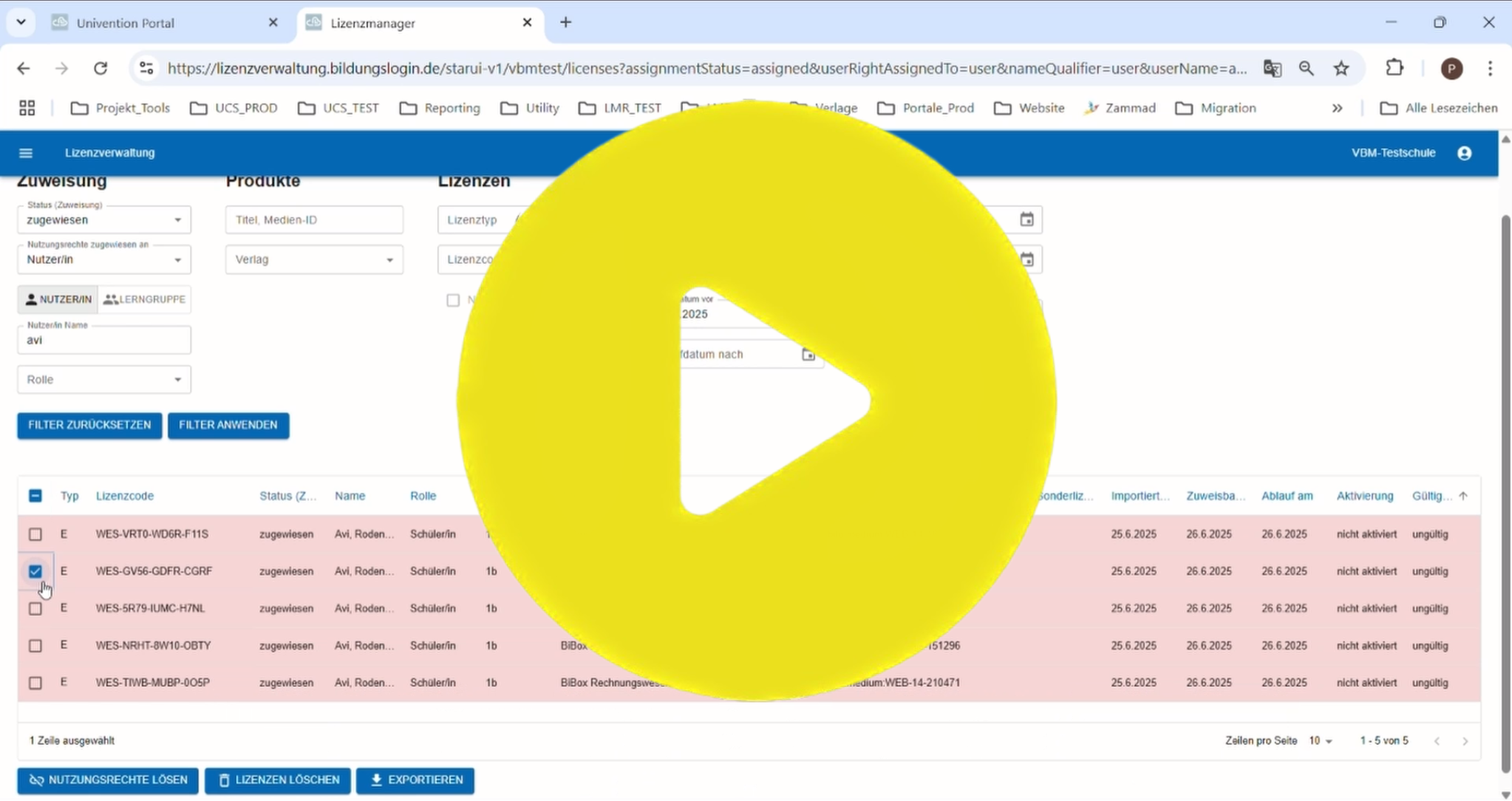Viewport: 1512px width, 801px height.
Task: Go to previous page of table results
Action: pos(1437,740)
